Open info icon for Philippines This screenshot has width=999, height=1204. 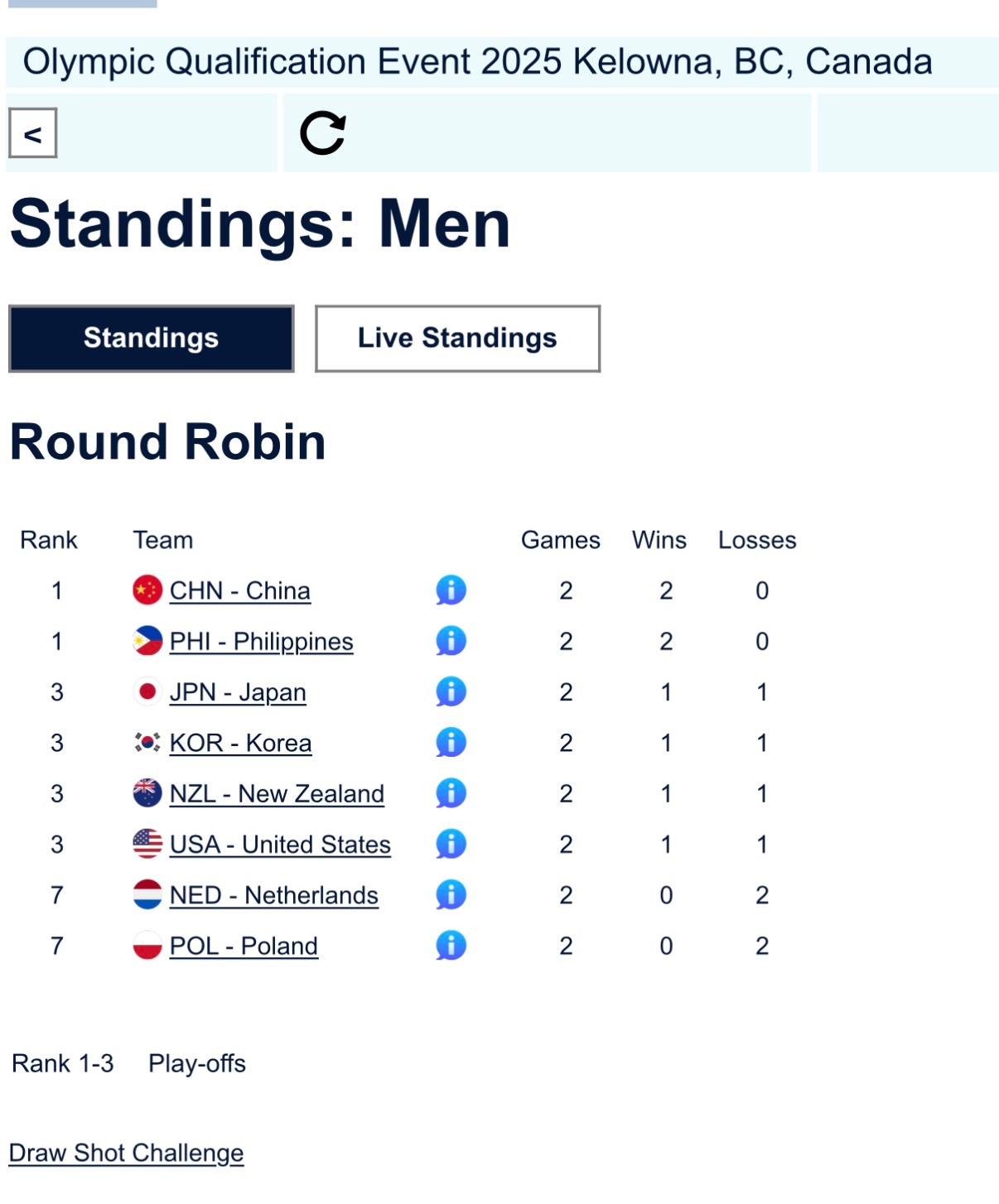pos(451,641)
